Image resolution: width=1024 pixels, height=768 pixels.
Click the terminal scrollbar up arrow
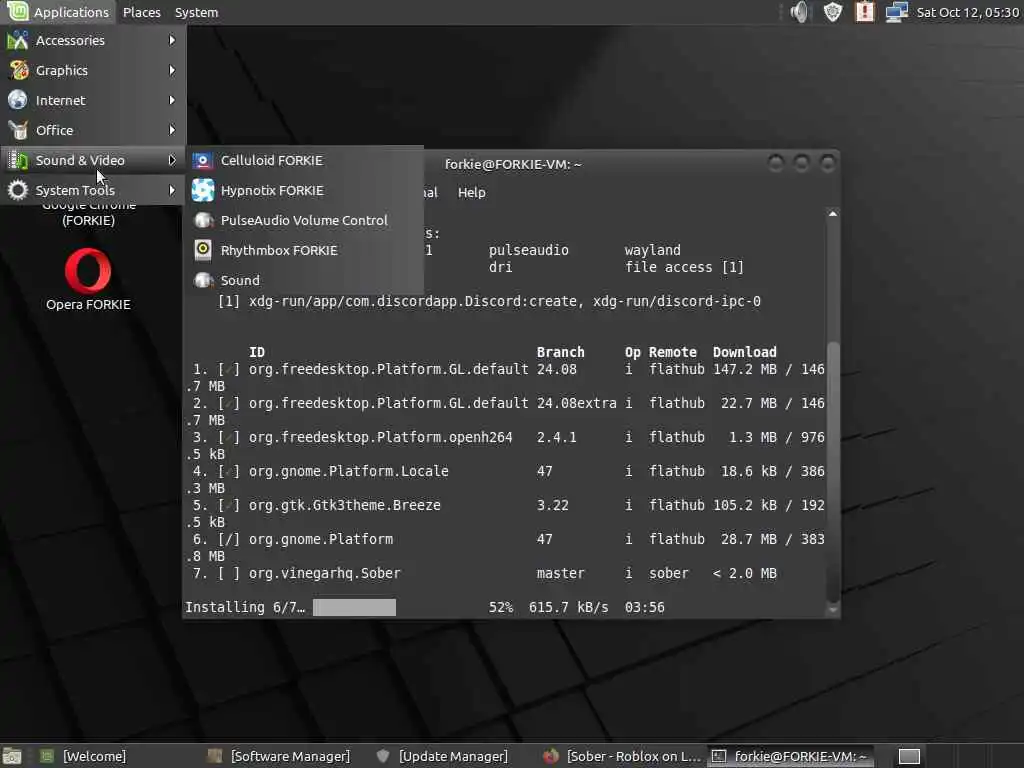point(833,214)
